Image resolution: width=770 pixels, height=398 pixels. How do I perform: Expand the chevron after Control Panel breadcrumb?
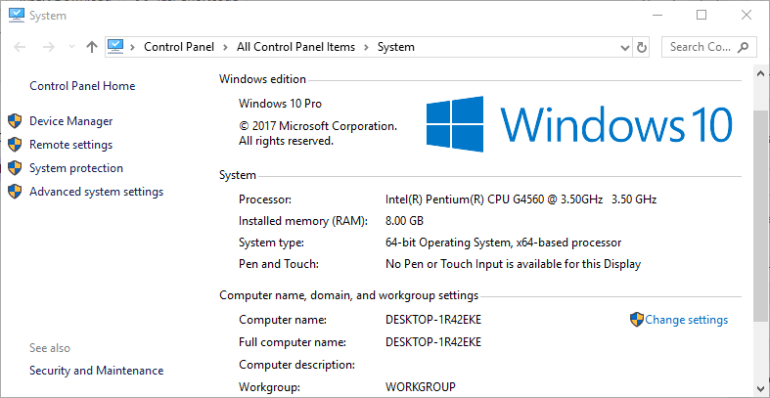coord(225,47)
